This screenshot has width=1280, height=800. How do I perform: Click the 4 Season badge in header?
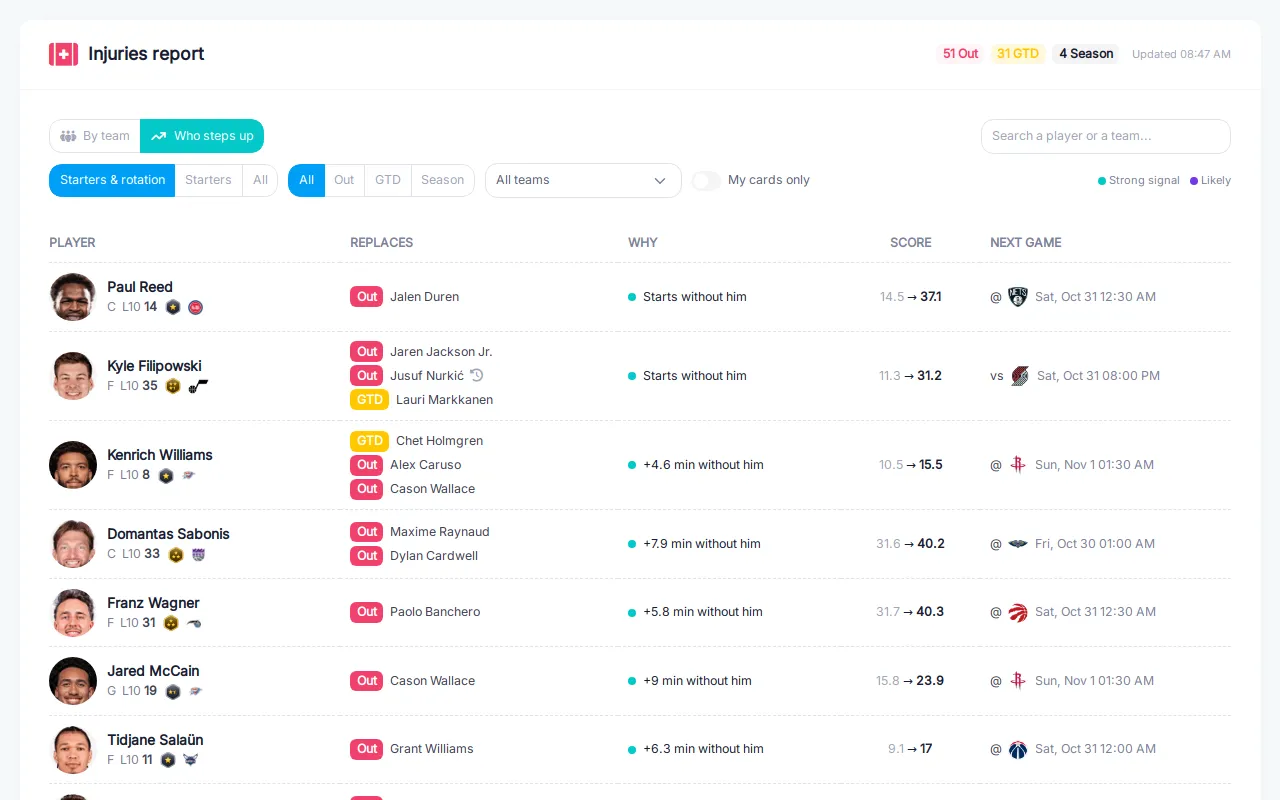point(1086,54)
